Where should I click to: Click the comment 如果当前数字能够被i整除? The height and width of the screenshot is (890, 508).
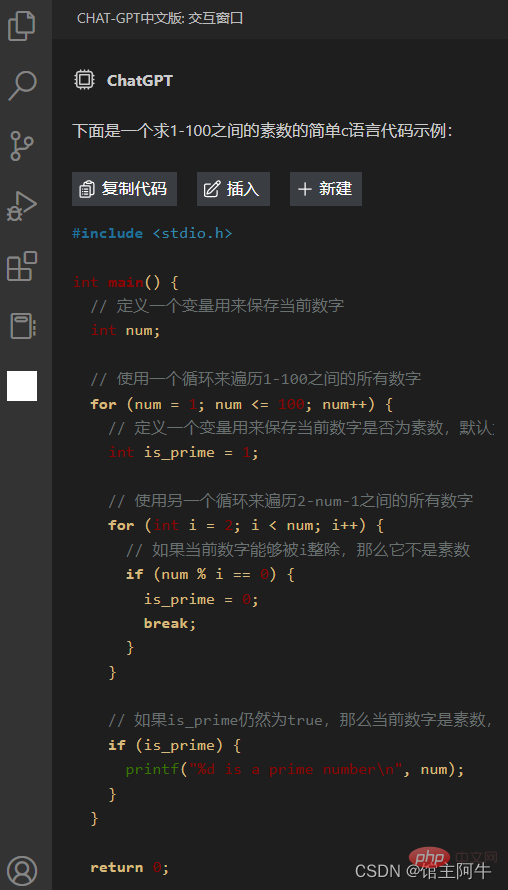[x=298, y=549]
